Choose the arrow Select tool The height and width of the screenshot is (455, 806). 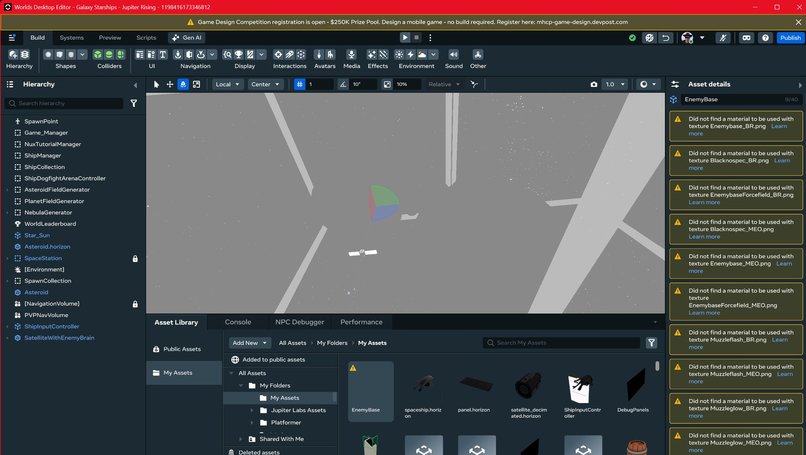[x=156, y=84]
